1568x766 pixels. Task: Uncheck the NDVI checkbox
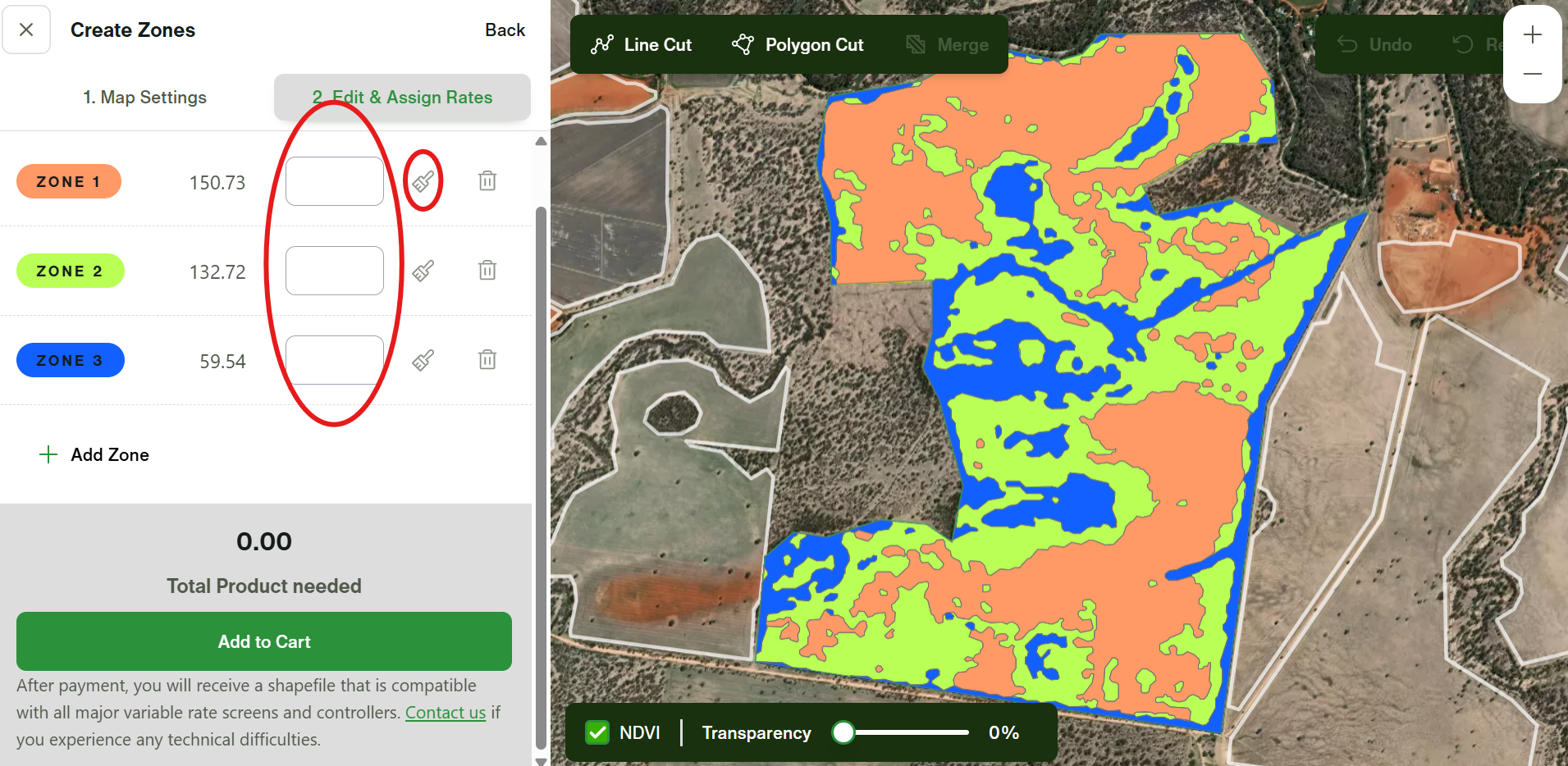point(597,732)
